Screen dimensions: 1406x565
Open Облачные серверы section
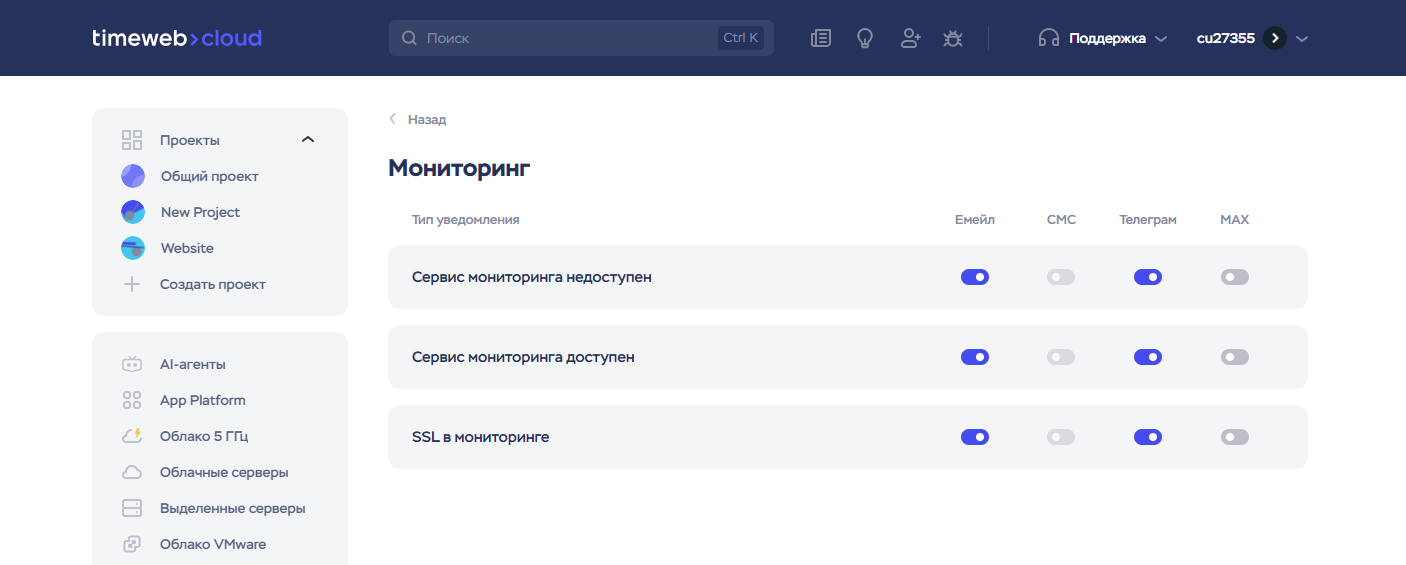[224, 472]
